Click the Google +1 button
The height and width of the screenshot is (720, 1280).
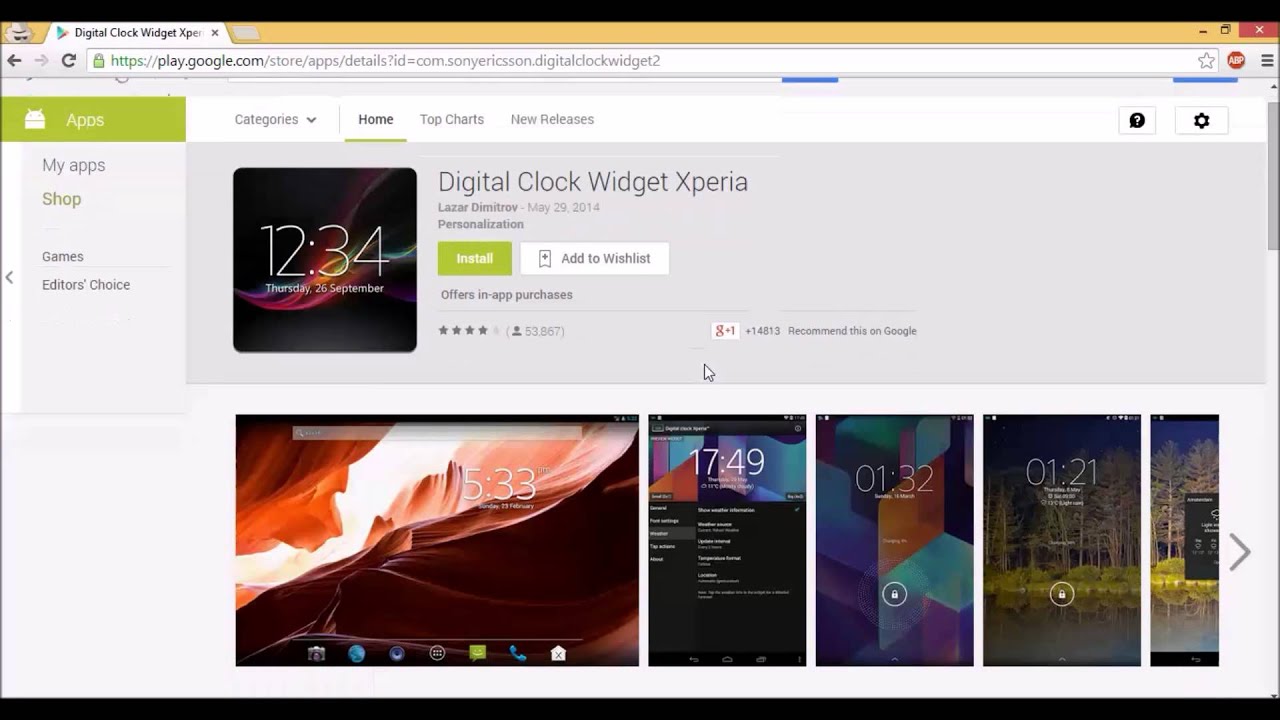pos(725,331)
